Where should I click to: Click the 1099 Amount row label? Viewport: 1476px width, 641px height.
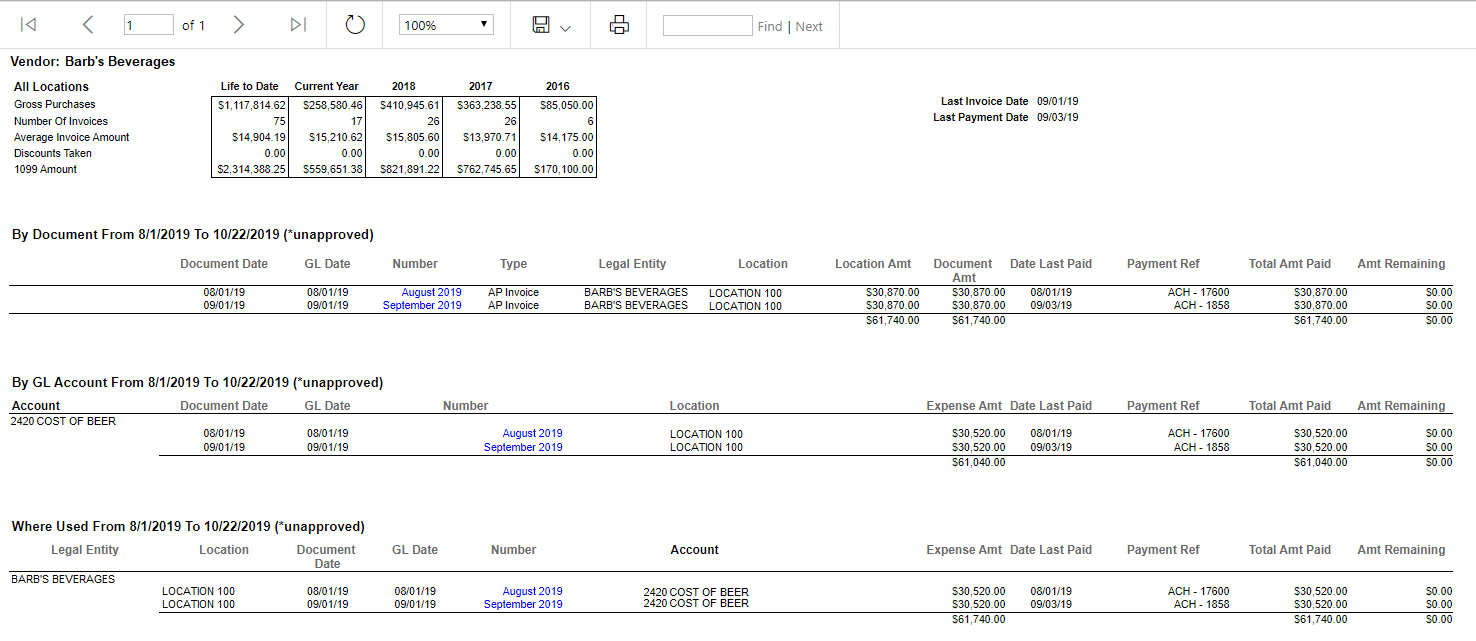pyautogui.click(x=45, y=170)
